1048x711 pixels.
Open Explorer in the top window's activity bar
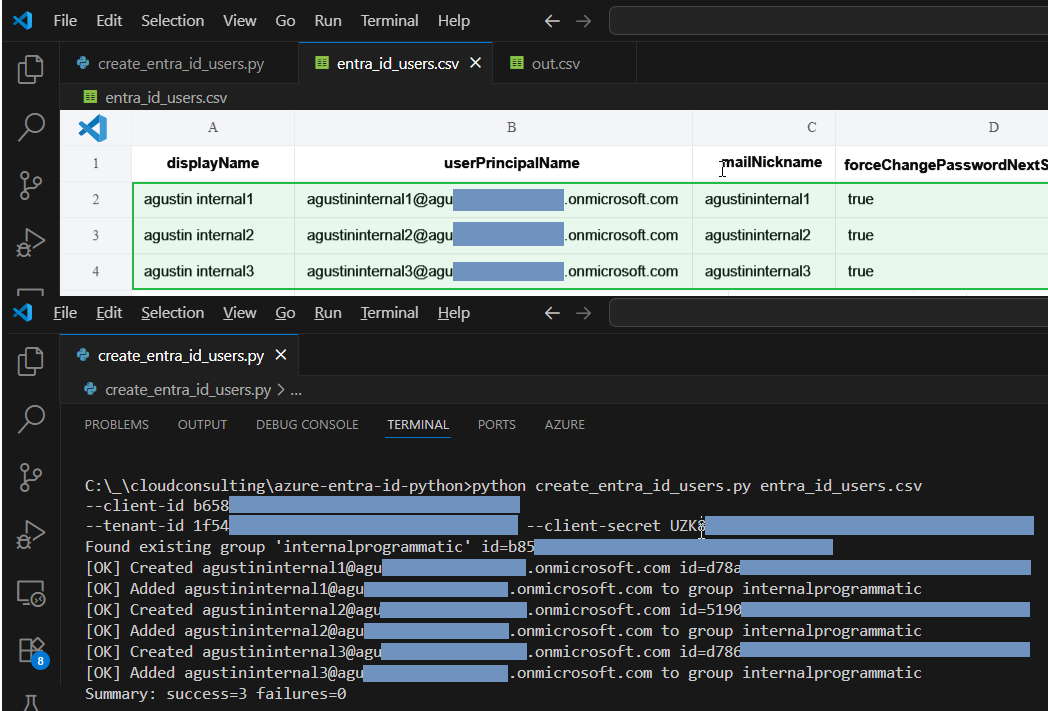click(31, 69)
